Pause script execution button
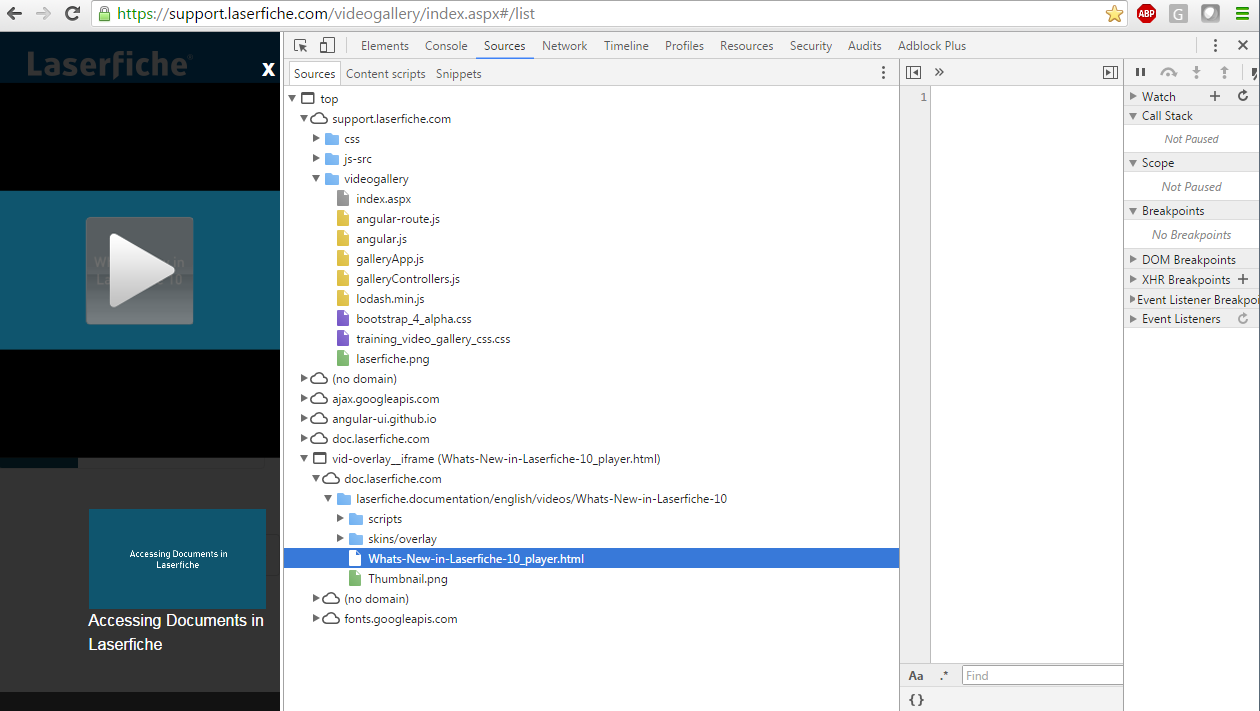This screenshot has width=1260, height=711. (1140, 72)
